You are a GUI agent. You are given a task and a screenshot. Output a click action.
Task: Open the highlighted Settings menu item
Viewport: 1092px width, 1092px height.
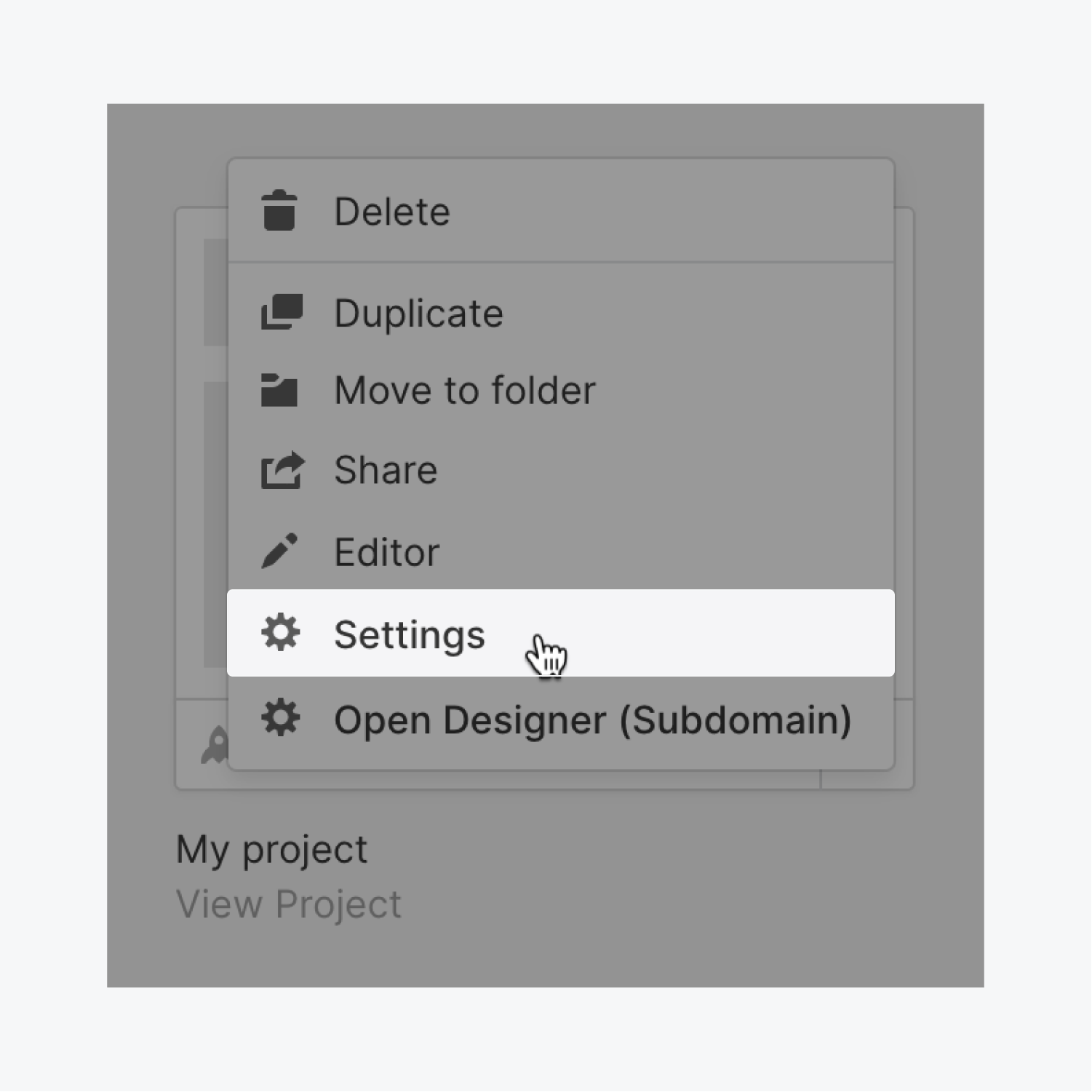pos(561,633)
